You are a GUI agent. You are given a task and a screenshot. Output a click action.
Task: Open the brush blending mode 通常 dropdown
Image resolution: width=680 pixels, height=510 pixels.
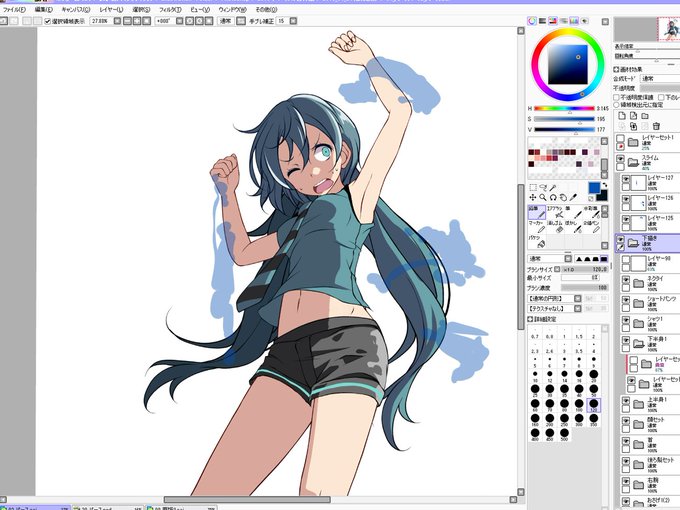(x=549, y=259)
